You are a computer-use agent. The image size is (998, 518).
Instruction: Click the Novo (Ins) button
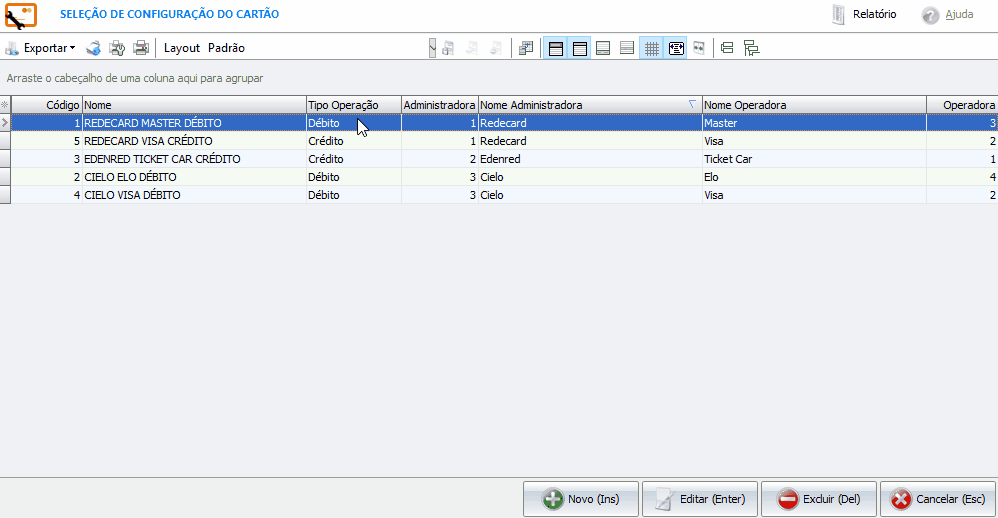pyautogui.click(x=580, y=500)
